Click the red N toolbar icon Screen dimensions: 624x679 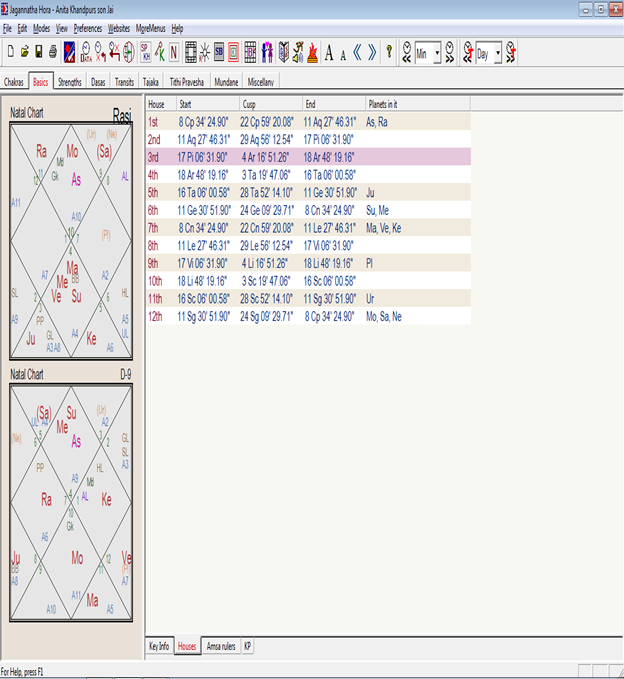[174, 50]
